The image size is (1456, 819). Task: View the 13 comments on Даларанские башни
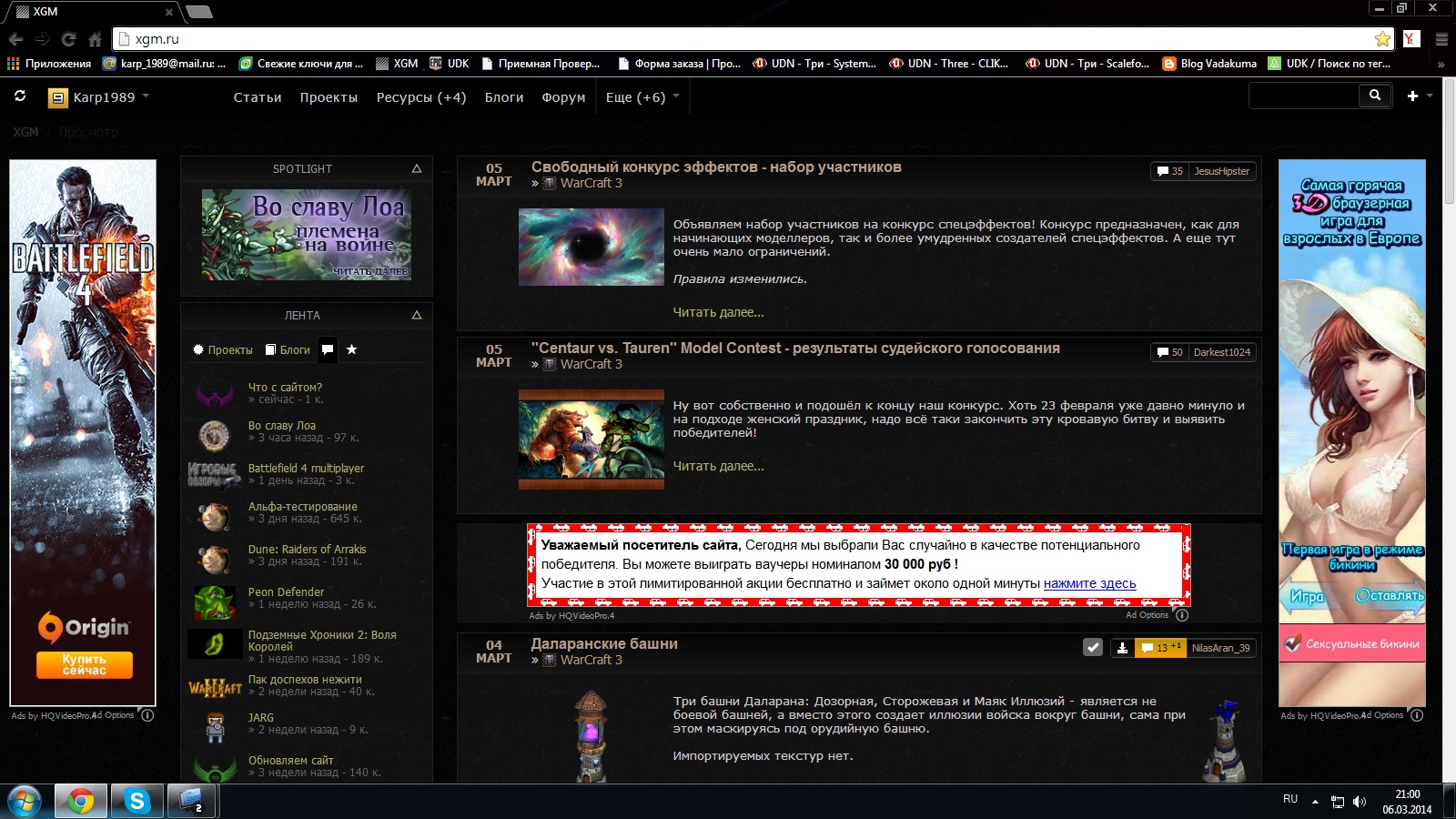(x=1162, y=648)
